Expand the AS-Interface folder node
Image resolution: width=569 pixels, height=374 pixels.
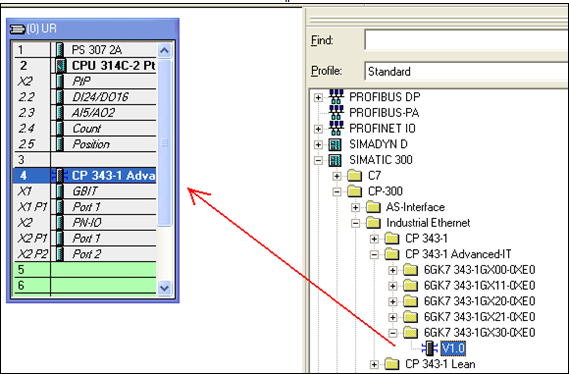click(x=356, y=207)
